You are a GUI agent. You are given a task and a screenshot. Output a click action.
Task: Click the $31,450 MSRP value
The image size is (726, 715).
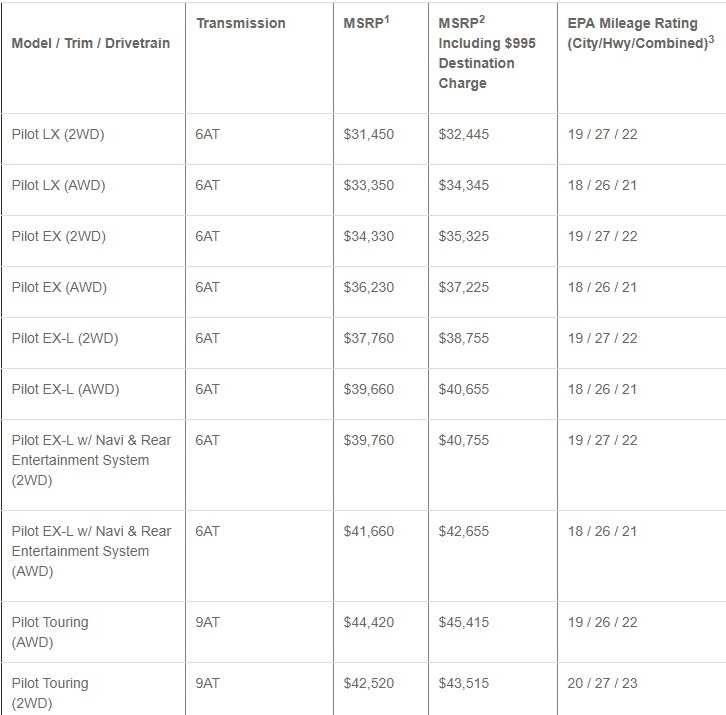(x=368, y=134)
